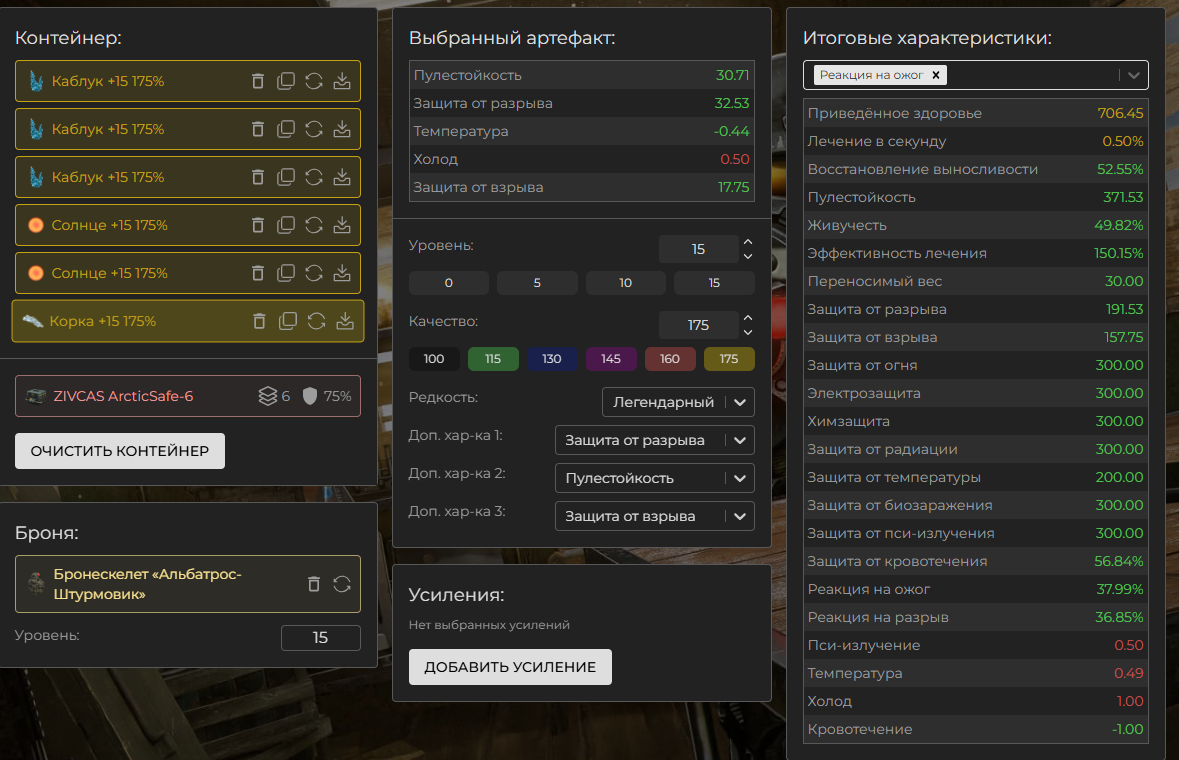Viewport: 1179px width, 760px height.
Task: Click the shield icon beside 75% on ZIVCAS row
Action: [310, 396]
